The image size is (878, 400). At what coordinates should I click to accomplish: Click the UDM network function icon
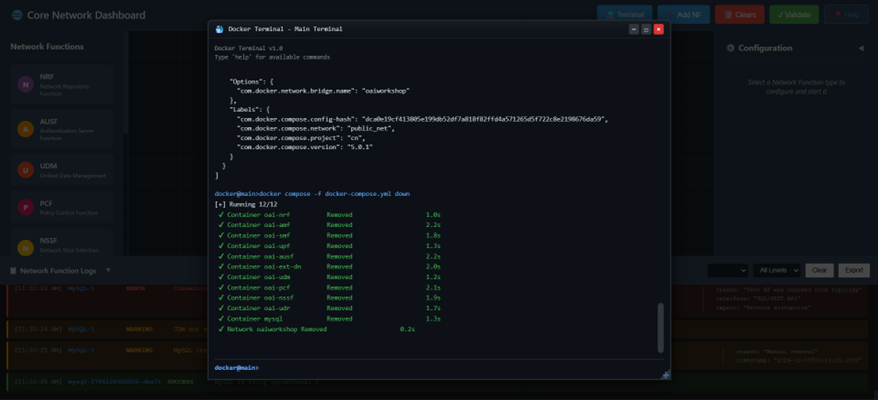25,170
